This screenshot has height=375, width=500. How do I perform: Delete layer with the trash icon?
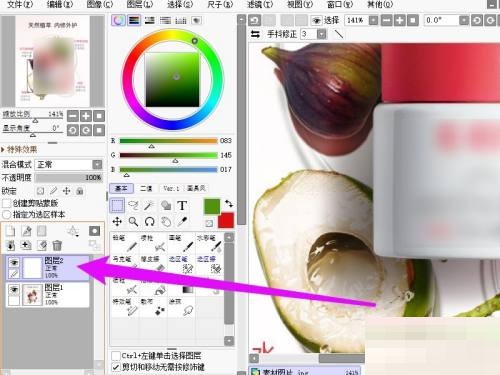click(x=57, y=246)
